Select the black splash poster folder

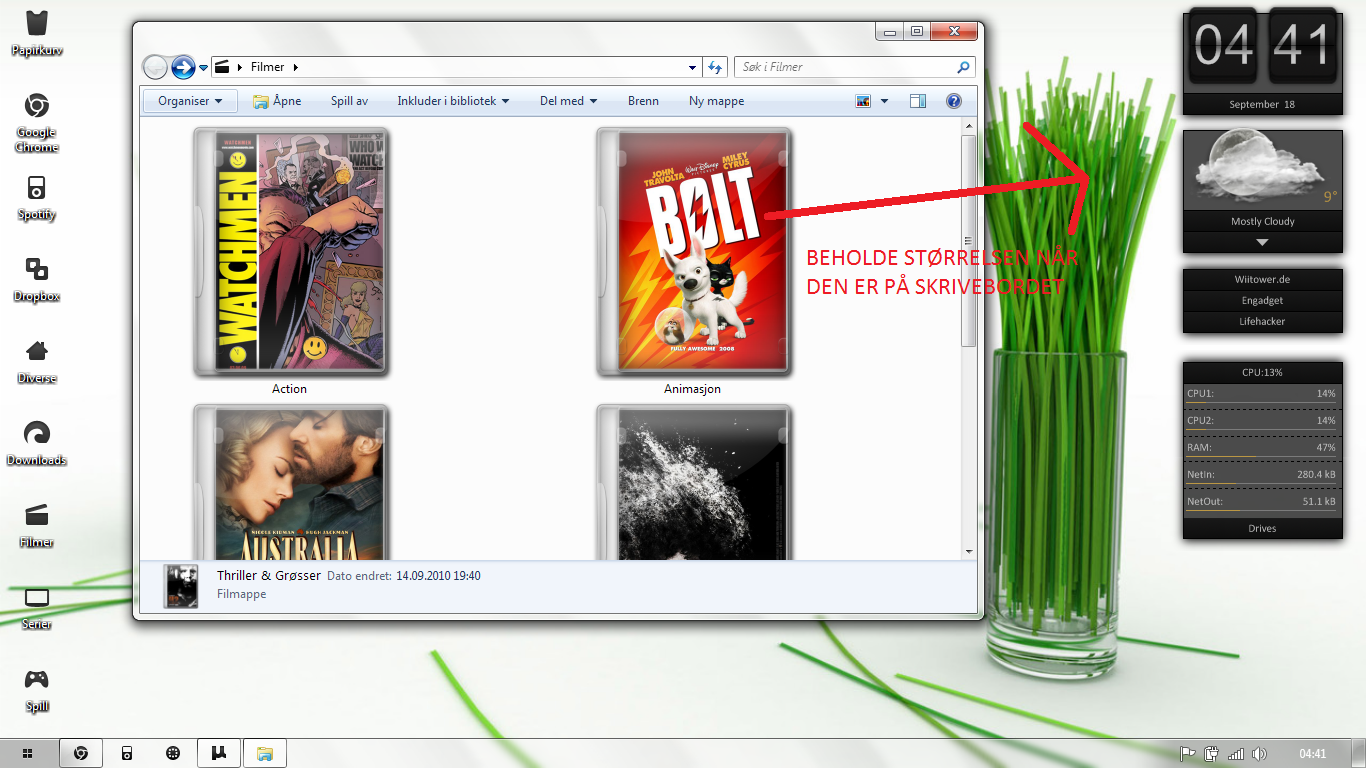pos(694,482)
